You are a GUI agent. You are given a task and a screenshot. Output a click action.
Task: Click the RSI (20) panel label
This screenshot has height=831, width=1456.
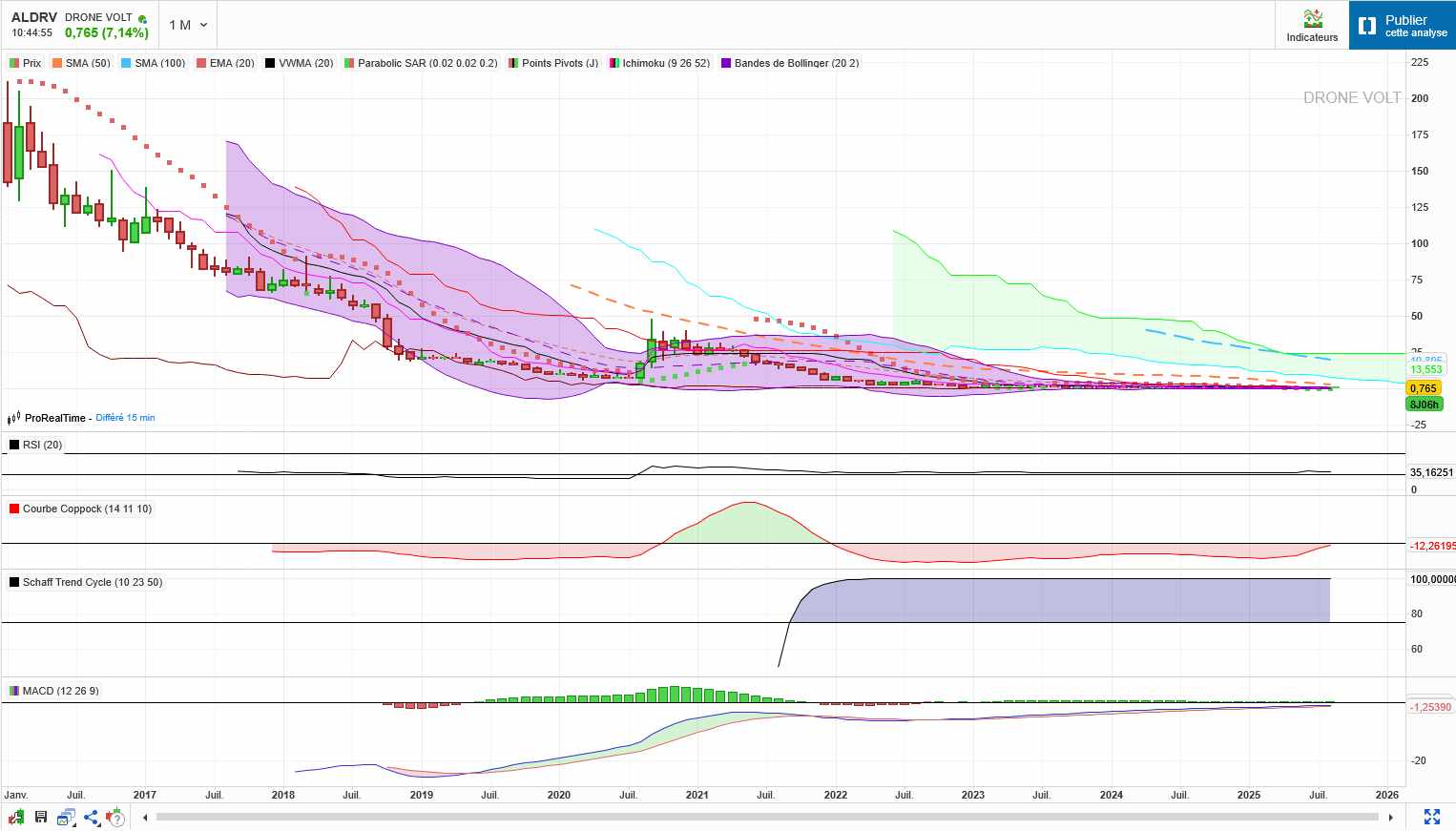(x=36, y=445)
